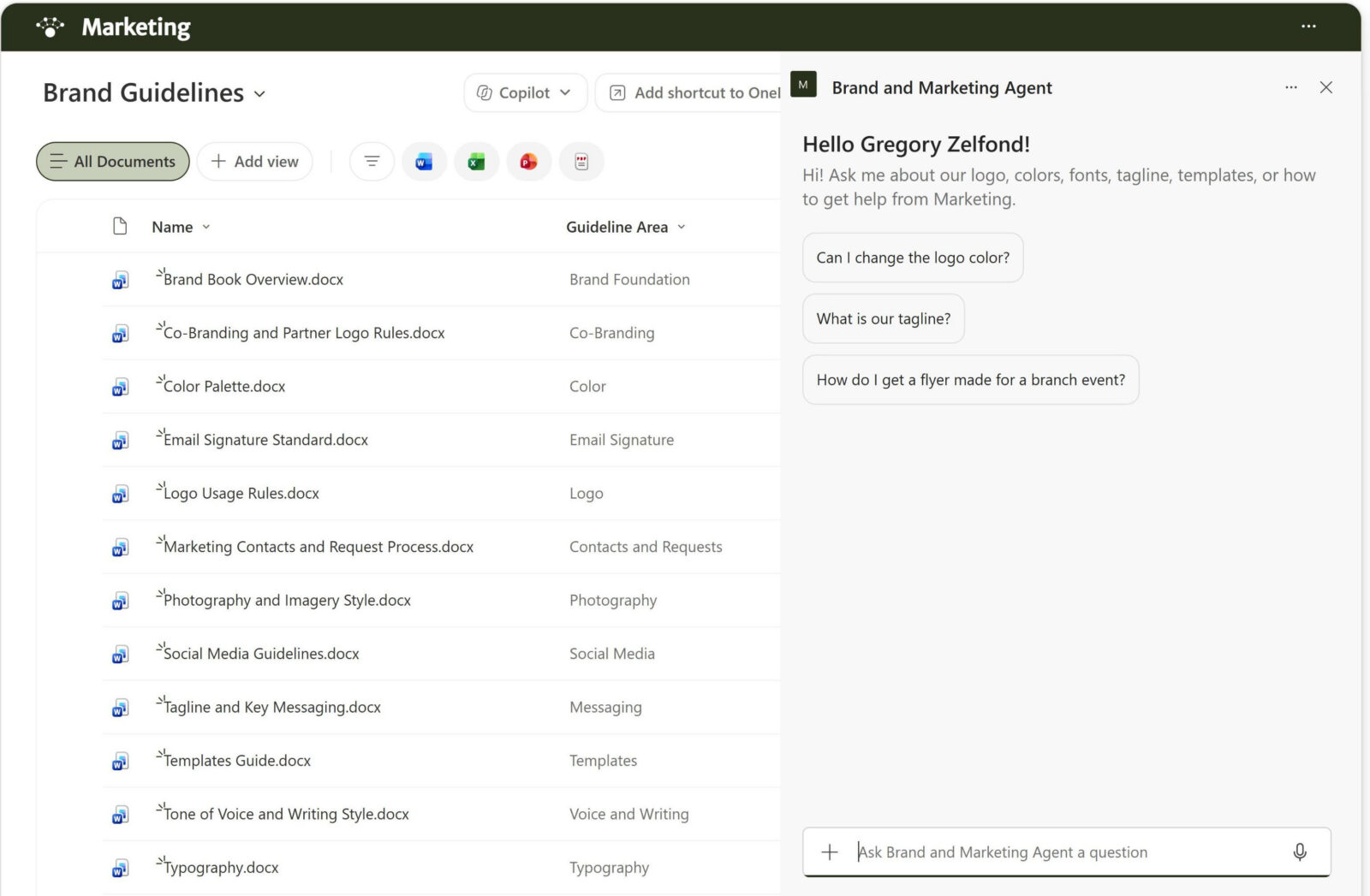Viewport: 1370px width, 896px height.
Task: Open the Copilot dropdown menu
Action: click(526, 92)
